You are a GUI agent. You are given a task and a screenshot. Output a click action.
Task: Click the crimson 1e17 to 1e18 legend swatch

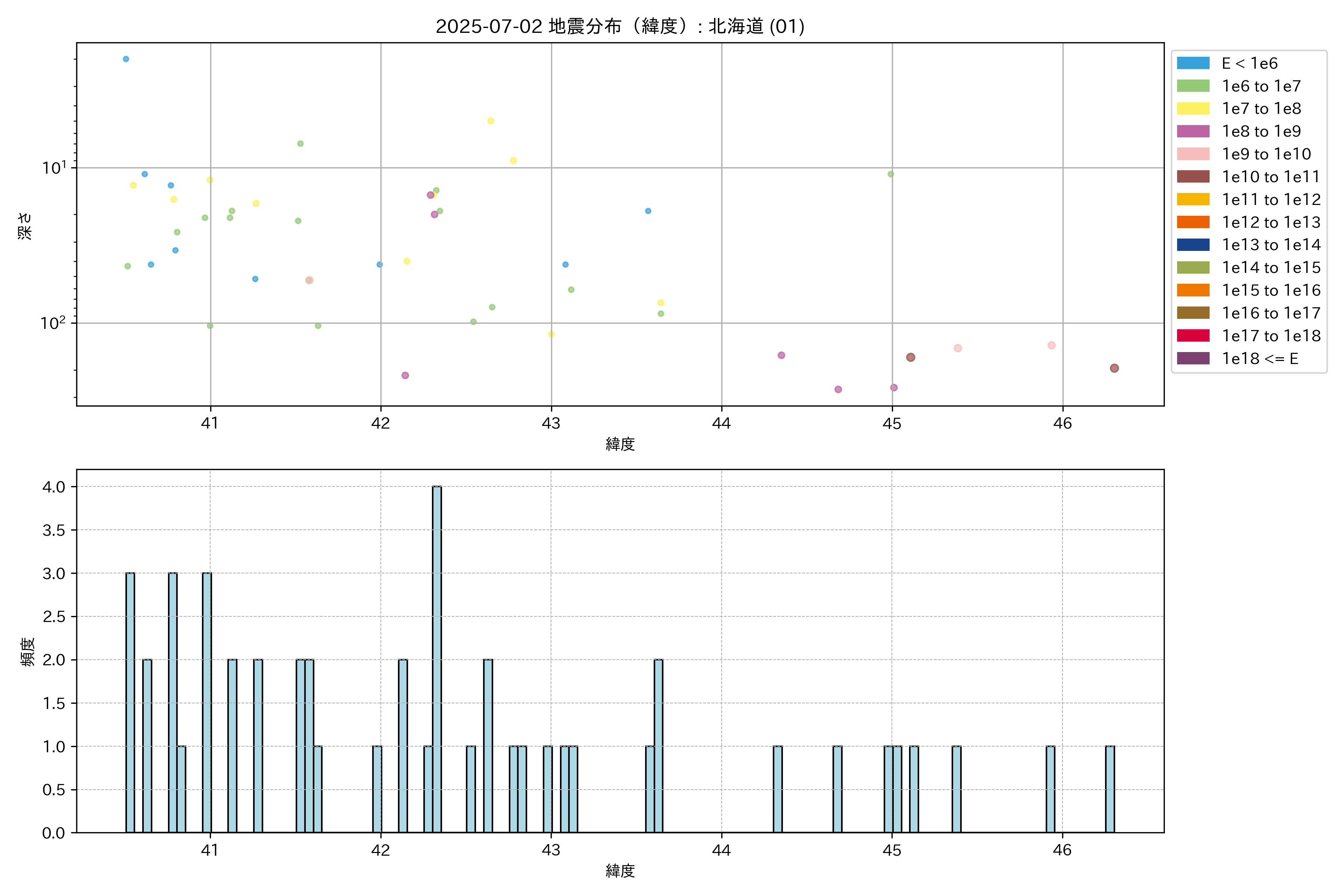coord(1193,335)
